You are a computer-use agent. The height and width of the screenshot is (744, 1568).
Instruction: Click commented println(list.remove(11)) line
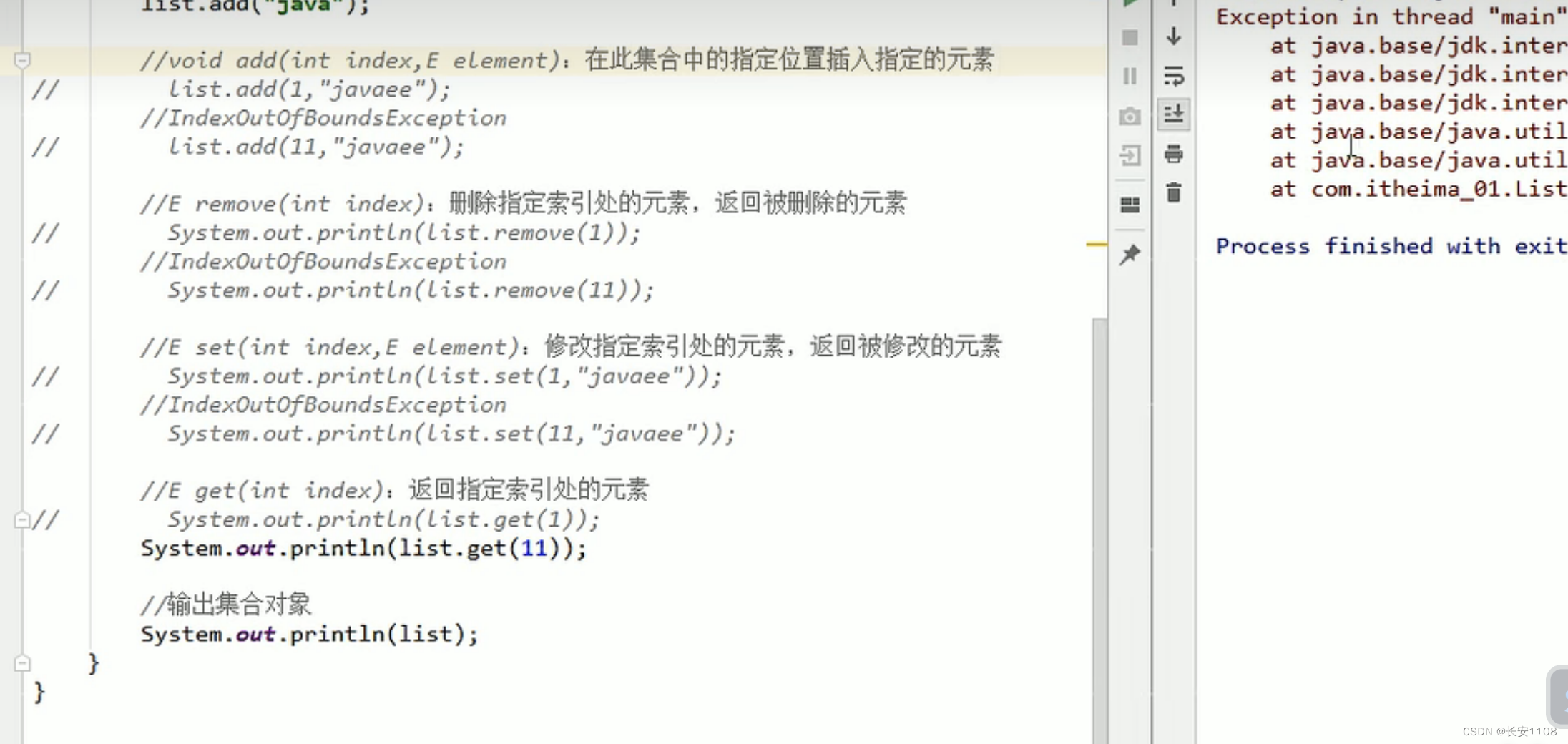(411, 290)
